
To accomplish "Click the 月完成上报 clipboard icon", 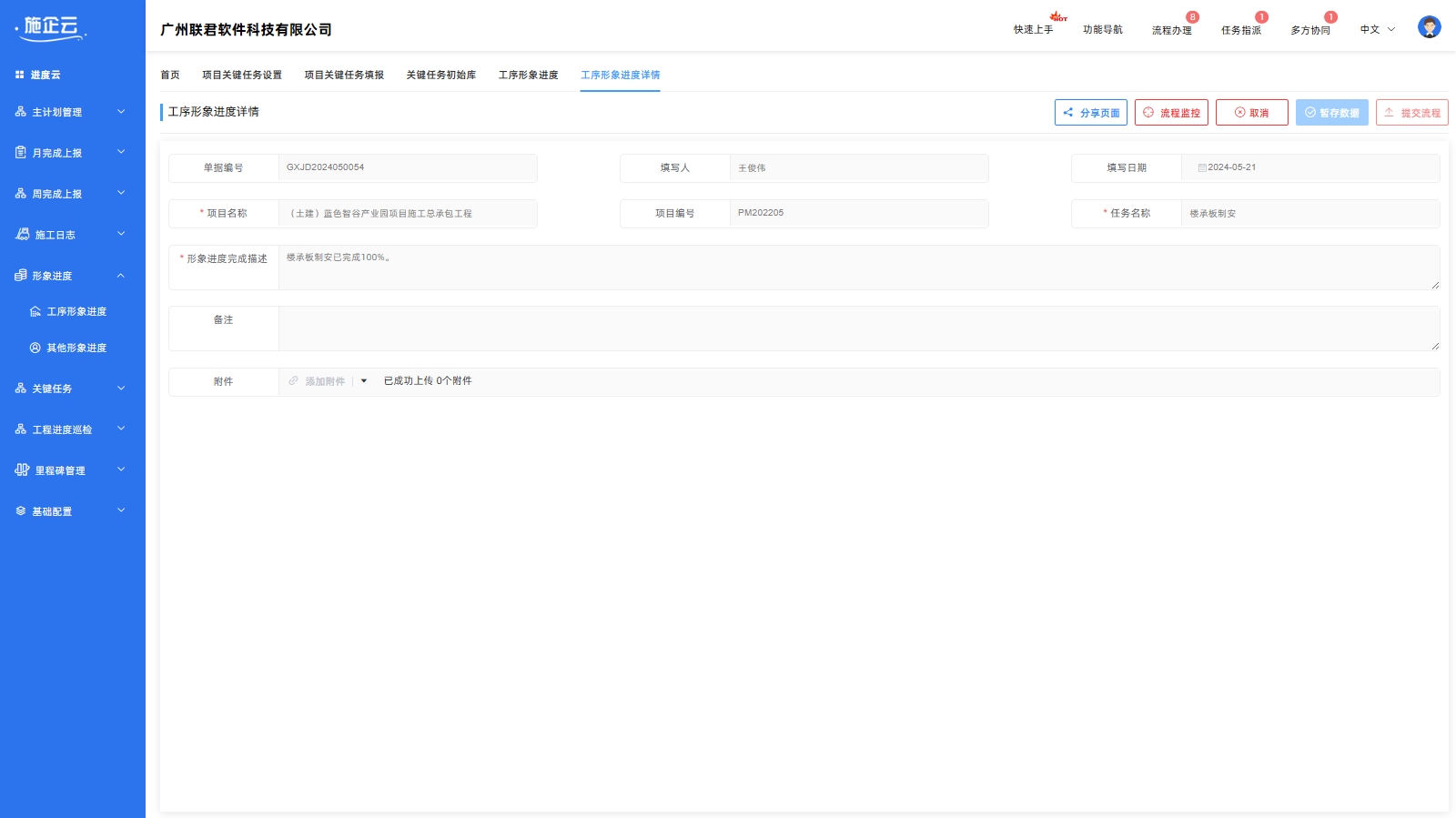I will click(21, 153).
